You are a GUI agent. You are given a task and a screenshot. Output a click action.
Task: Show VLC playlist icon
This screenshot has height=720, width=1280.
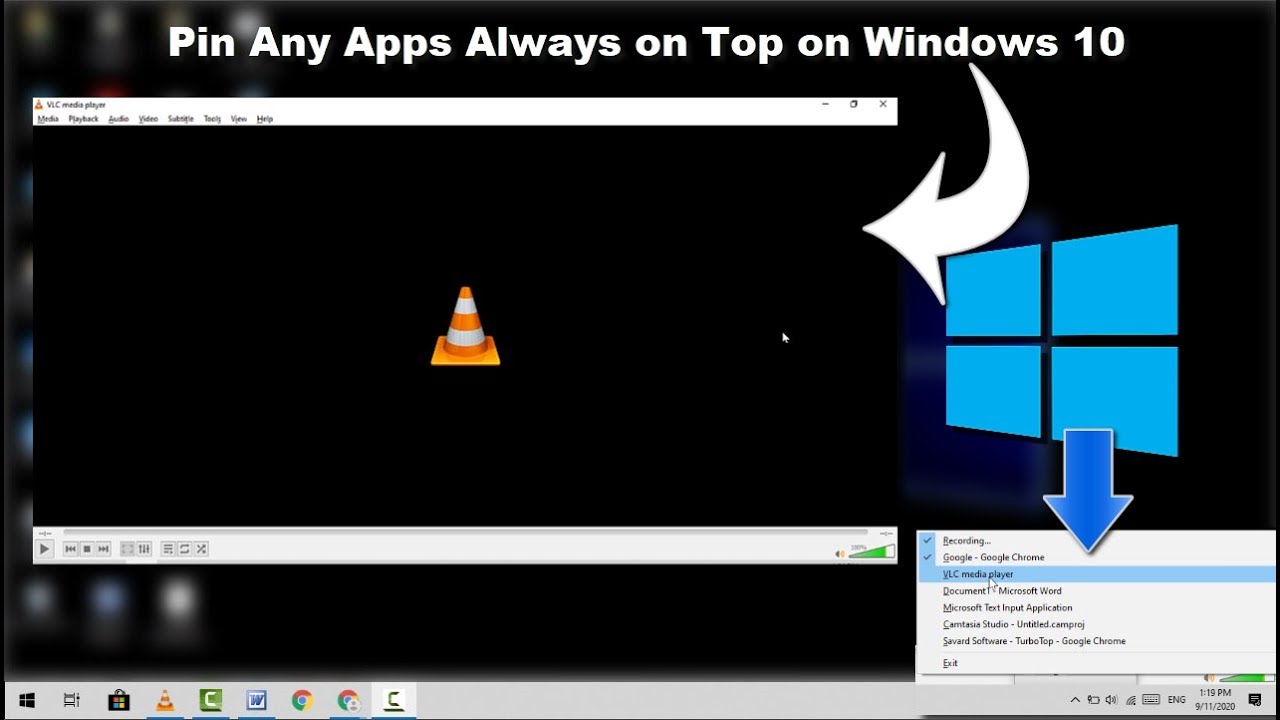(x=168, y=549)
